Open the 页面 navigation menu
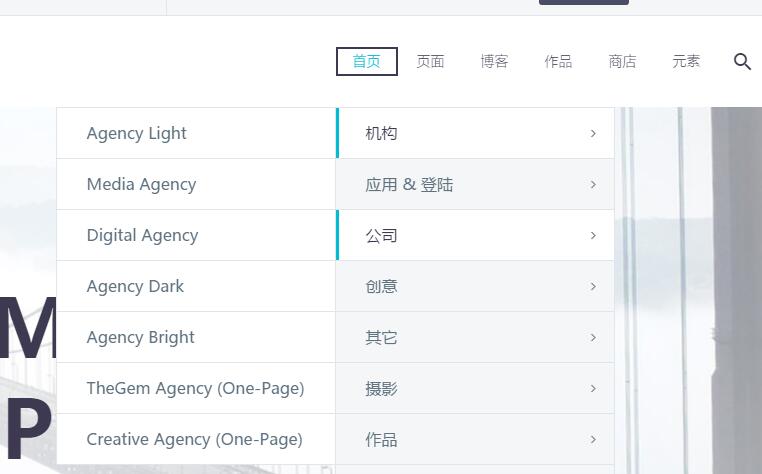The width and height of the screenshot is (762, 474). coord(431,61)
